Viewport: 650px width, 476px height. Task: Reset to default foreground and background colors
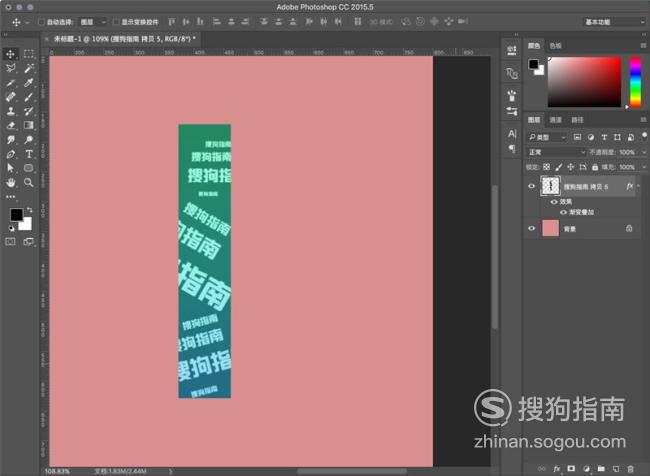pos(11,228)
